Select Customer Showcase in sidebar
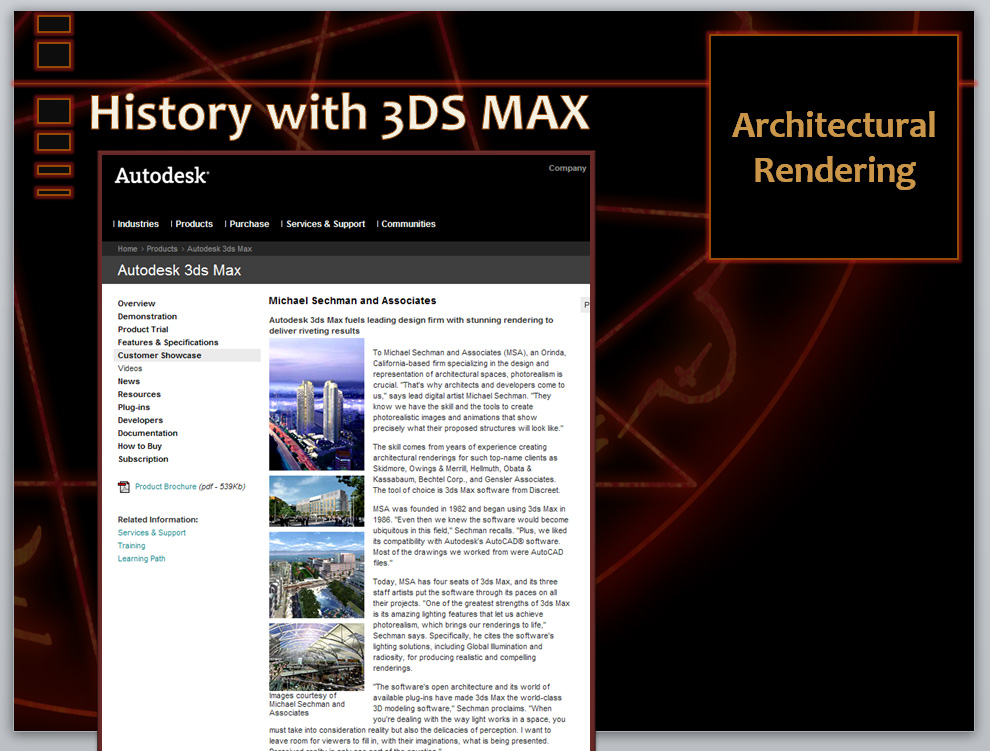The image size is (990, 751). [x=187, y=356]
